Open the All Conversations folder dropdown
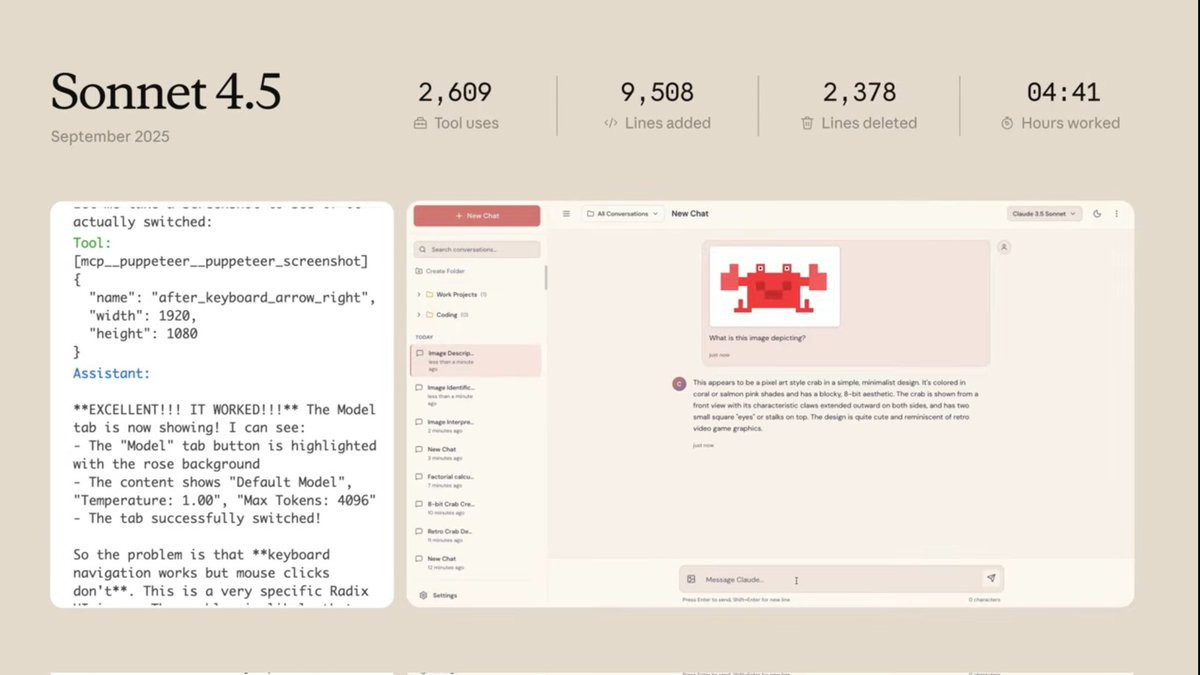The height and width of the screenshot is (675, 1200). tap(622, 214)
